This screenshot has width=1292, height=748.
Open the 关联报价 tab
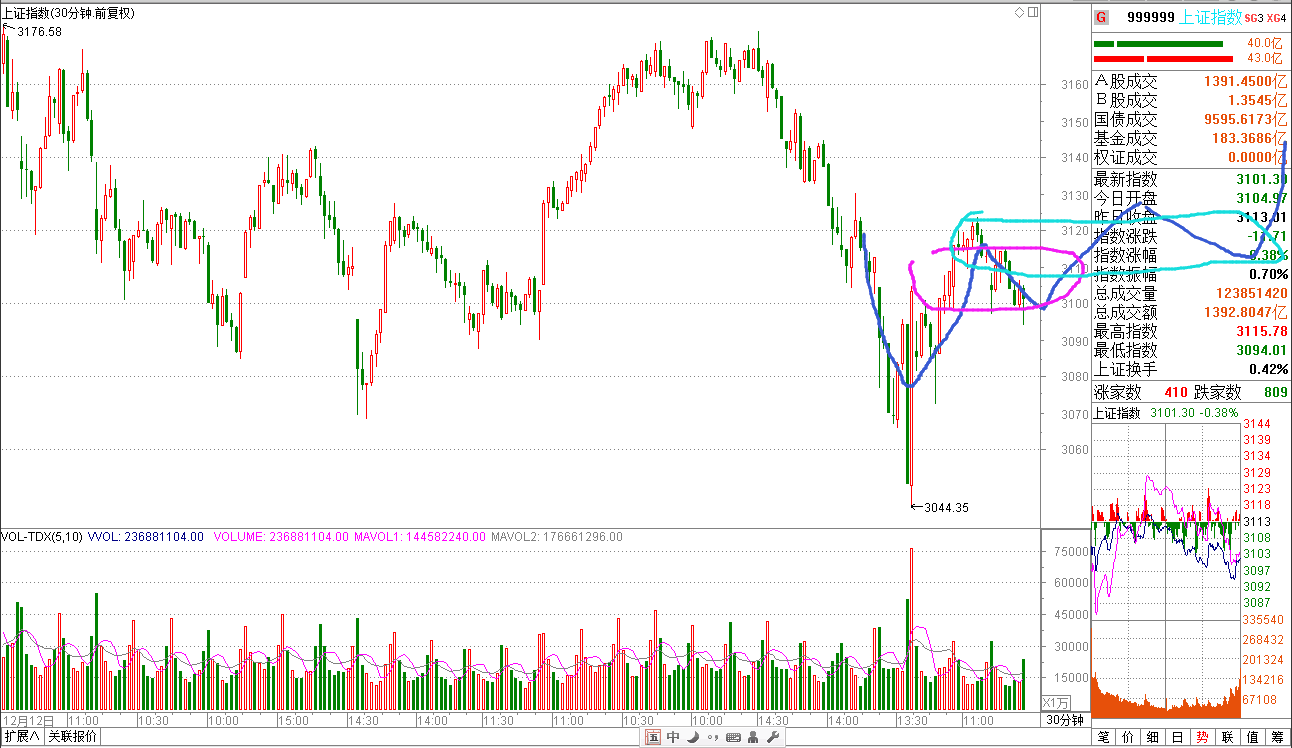point(73,737)
